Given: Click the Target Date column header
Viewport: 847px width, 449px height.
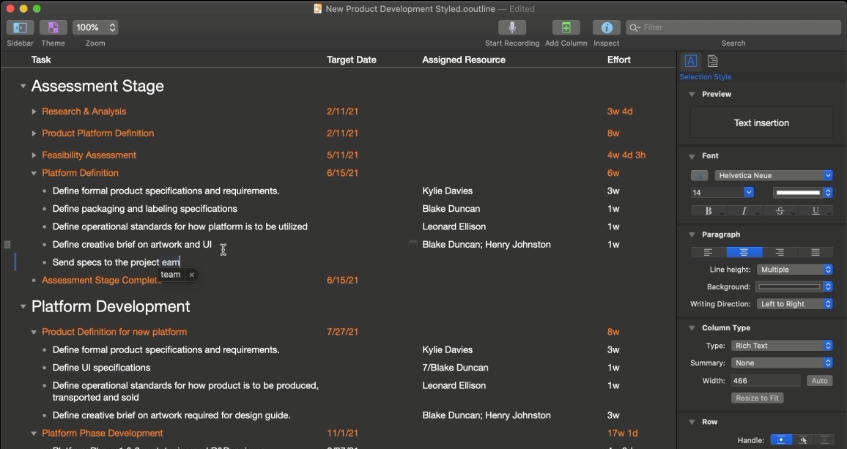Looking at the screenshot, I should pos(351,59).
